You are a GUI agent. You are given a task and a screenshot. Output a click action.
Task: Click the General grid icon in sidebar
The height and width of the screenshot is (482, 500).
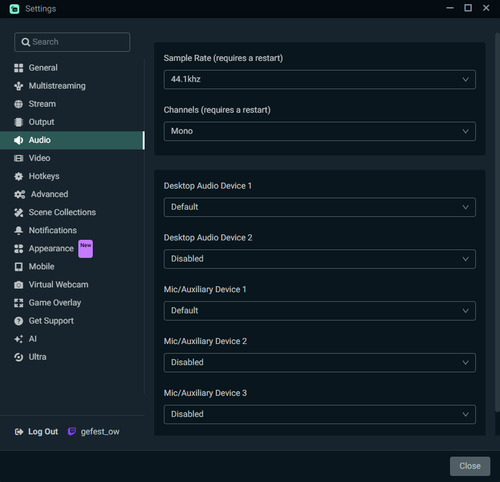point(19,68)
